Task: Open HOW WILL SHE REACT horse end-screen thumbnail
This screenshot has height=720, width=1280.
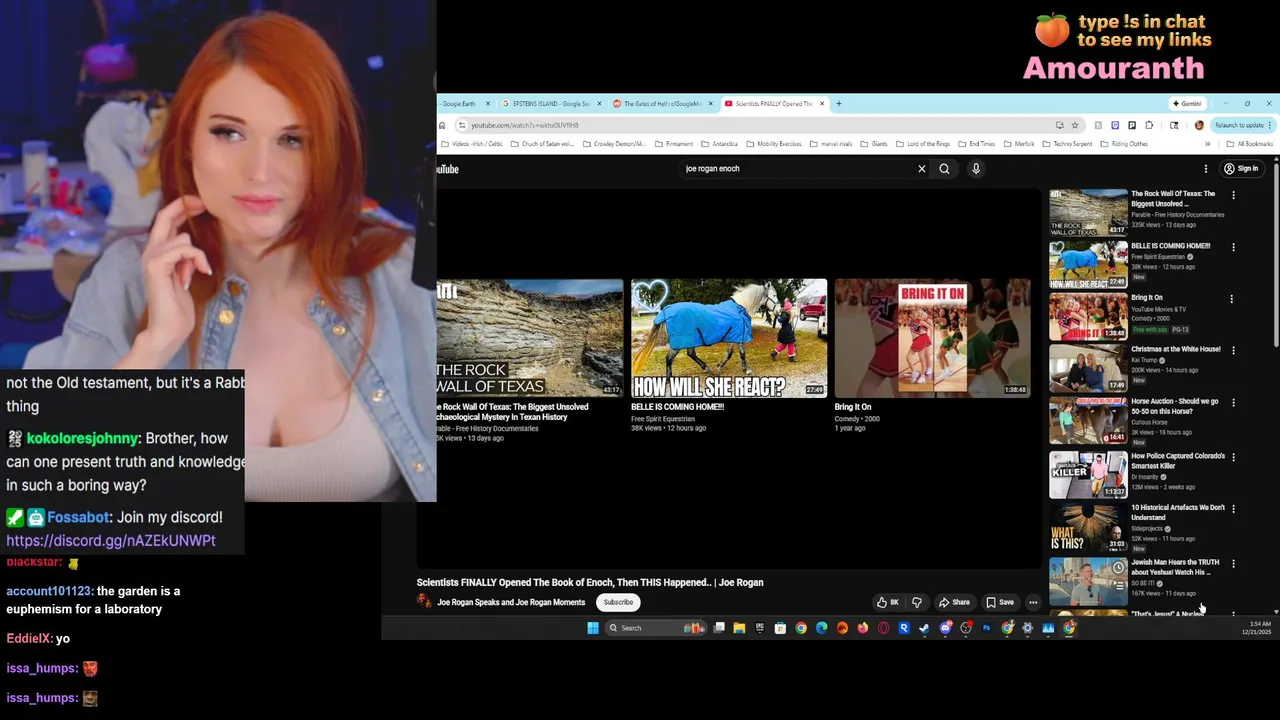Action: tap(729, 338)
